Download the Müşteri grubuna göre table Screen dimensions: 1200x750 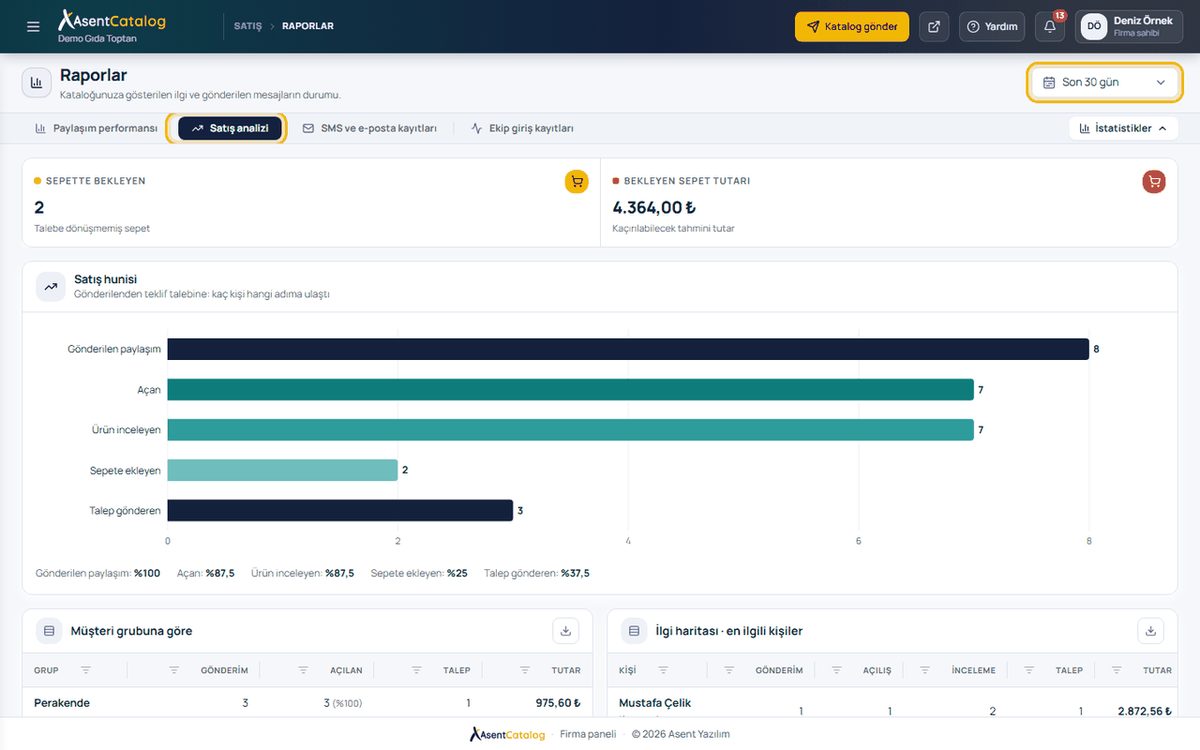pyautogui.click(x=566, y=631)
